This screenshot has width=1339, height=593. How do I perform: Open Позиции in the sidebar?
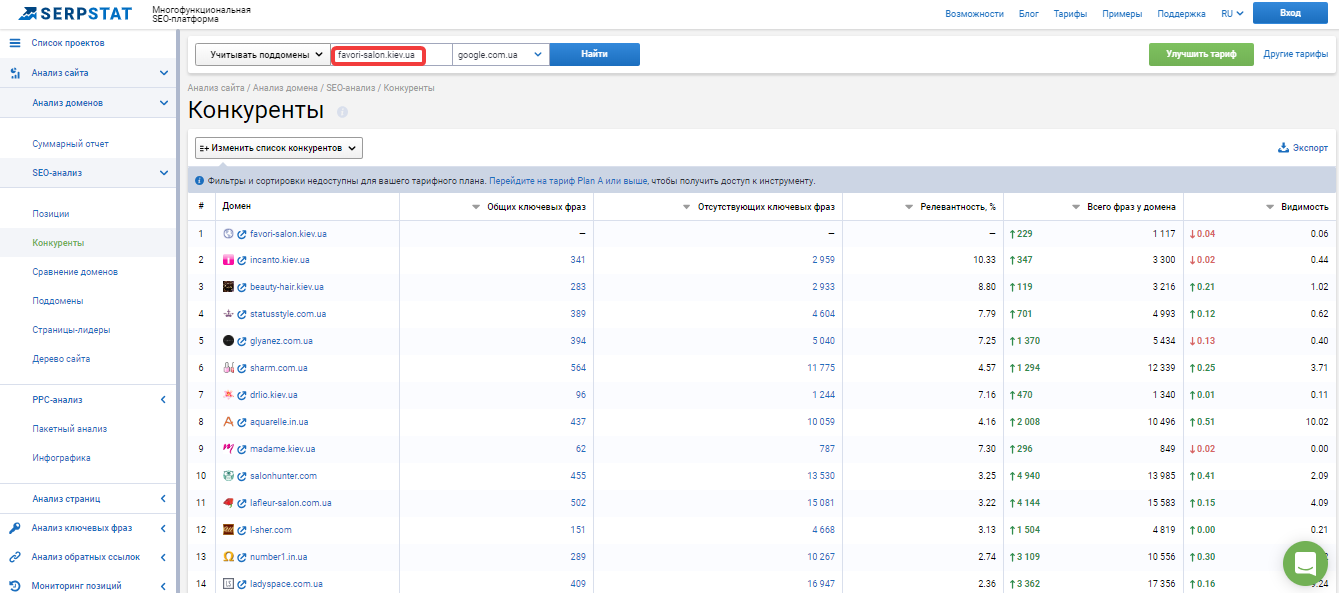point(51,214)
